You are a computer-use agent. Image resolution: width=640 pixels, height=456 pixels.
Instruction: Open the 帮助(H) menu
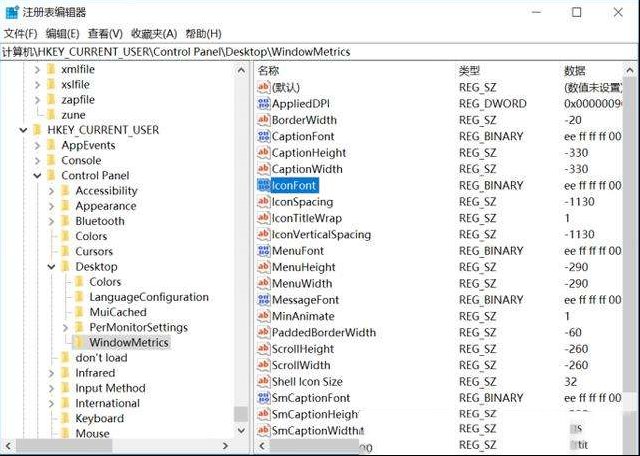(203, 33)
